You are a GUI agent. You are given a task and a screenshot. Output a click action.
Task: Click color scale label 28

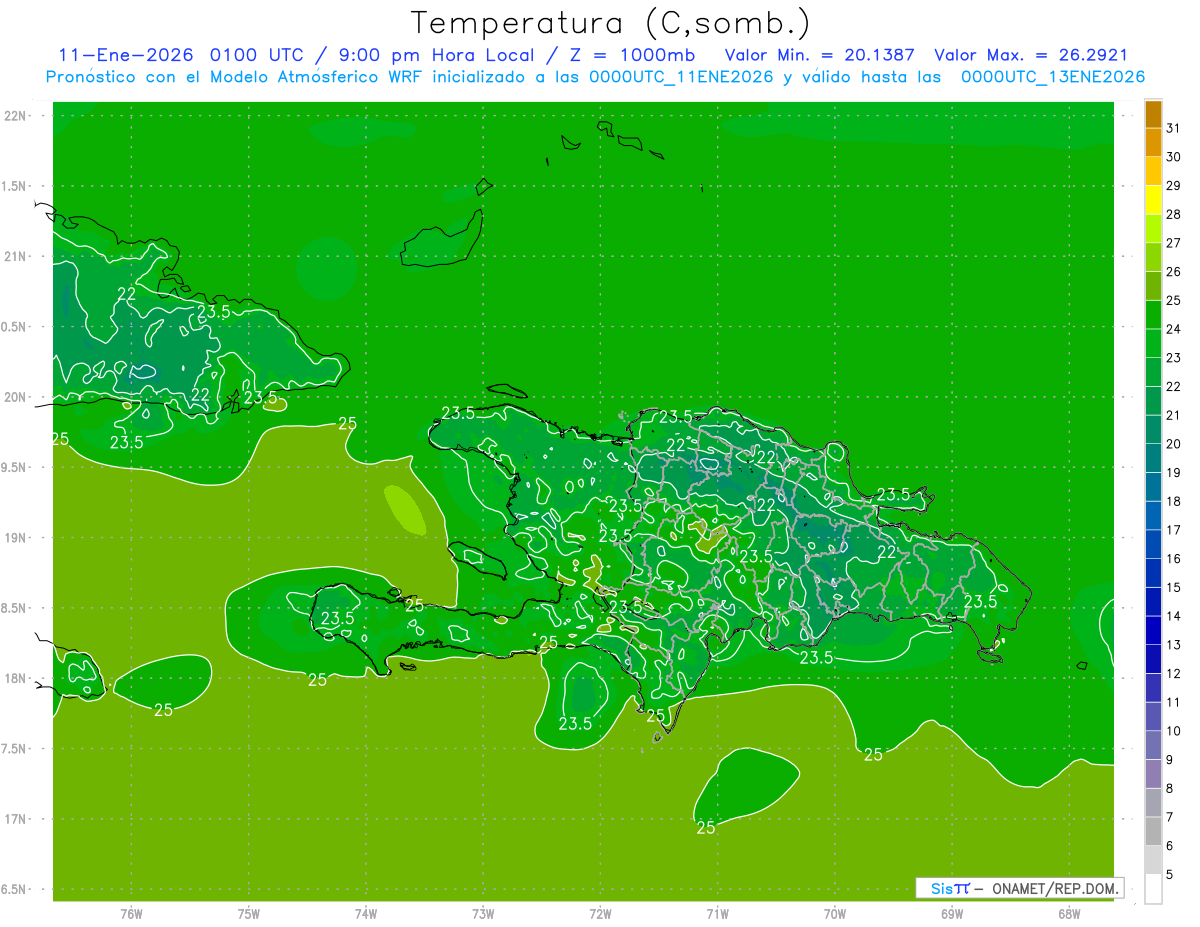click(x=1173, y=215)
